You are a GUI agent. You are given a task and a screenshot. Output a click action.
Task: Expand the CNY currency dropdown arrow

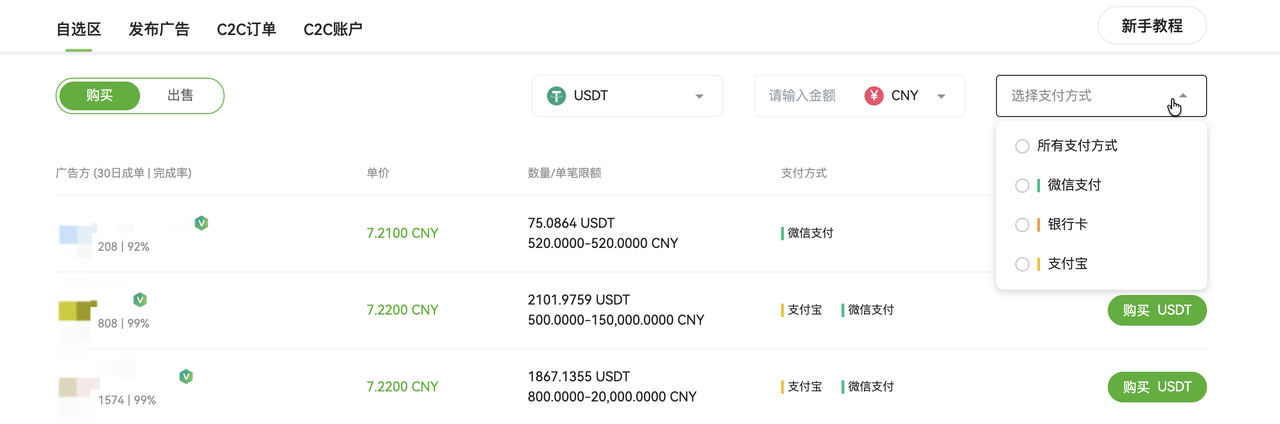click(x=941, y=96)
